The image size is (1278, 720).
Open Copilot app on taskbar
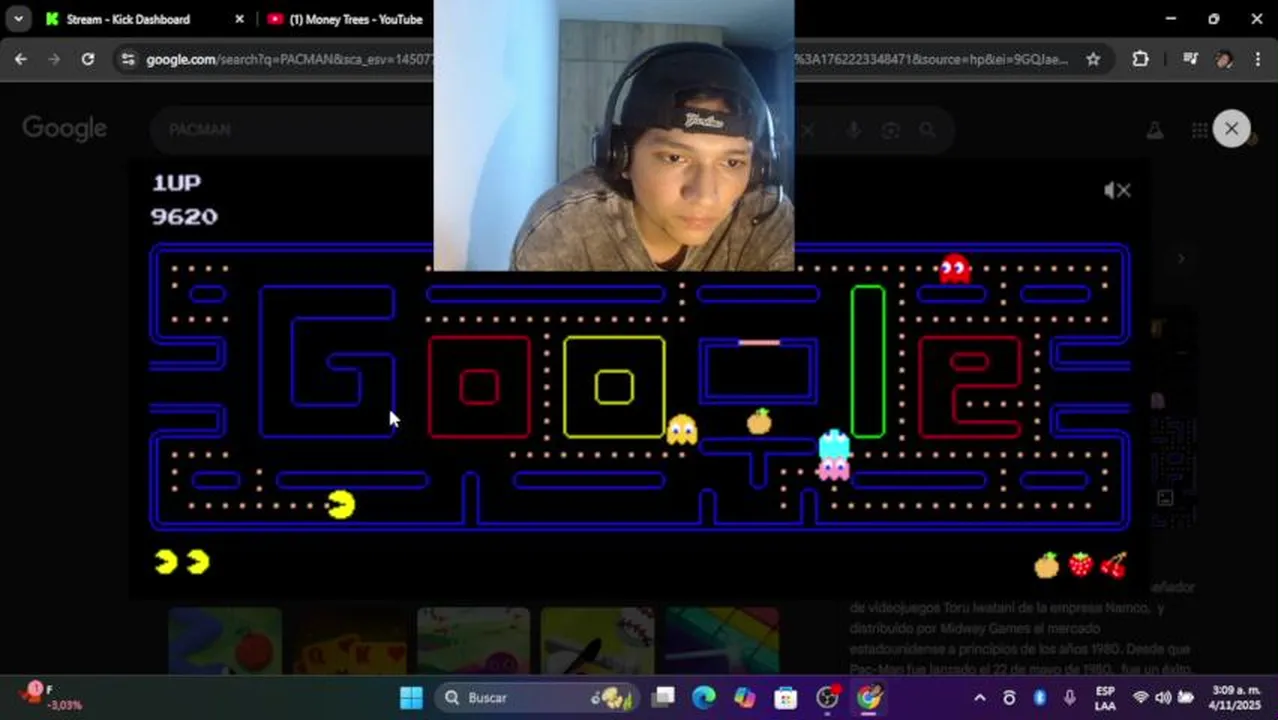(x=745, y=697)
